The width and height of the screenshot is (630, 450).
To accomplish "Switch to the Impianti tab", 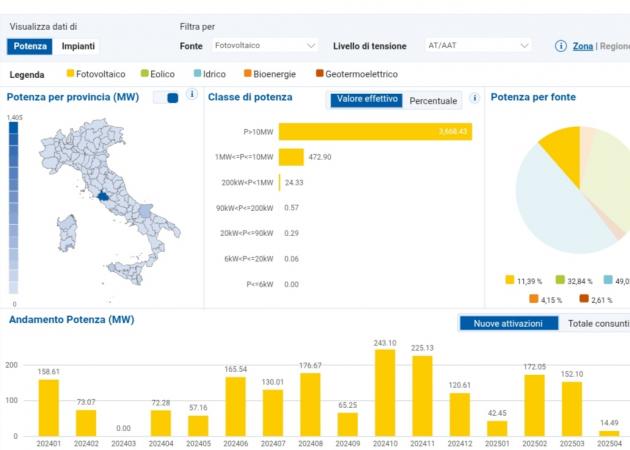I will [78, 46].
